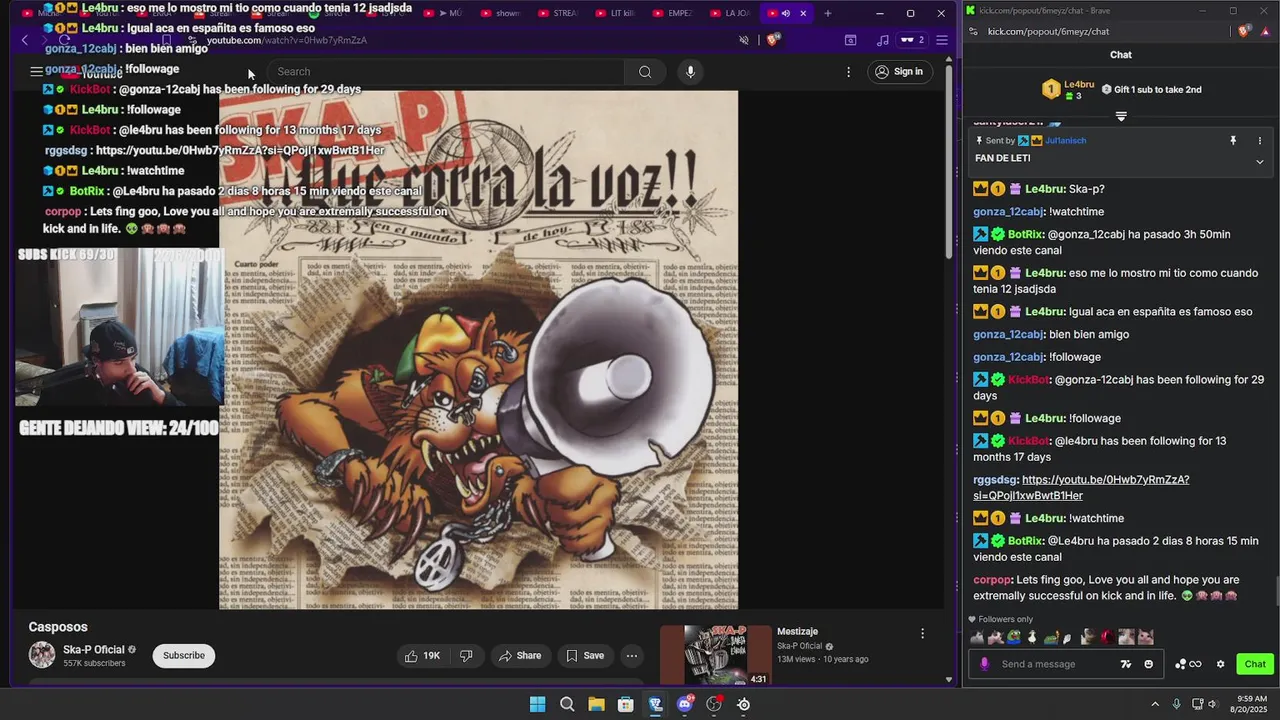Screen dimensions: 1280x720
Task: Toggle muted site audio icon in address bar
Action: (x=743, y=40)
